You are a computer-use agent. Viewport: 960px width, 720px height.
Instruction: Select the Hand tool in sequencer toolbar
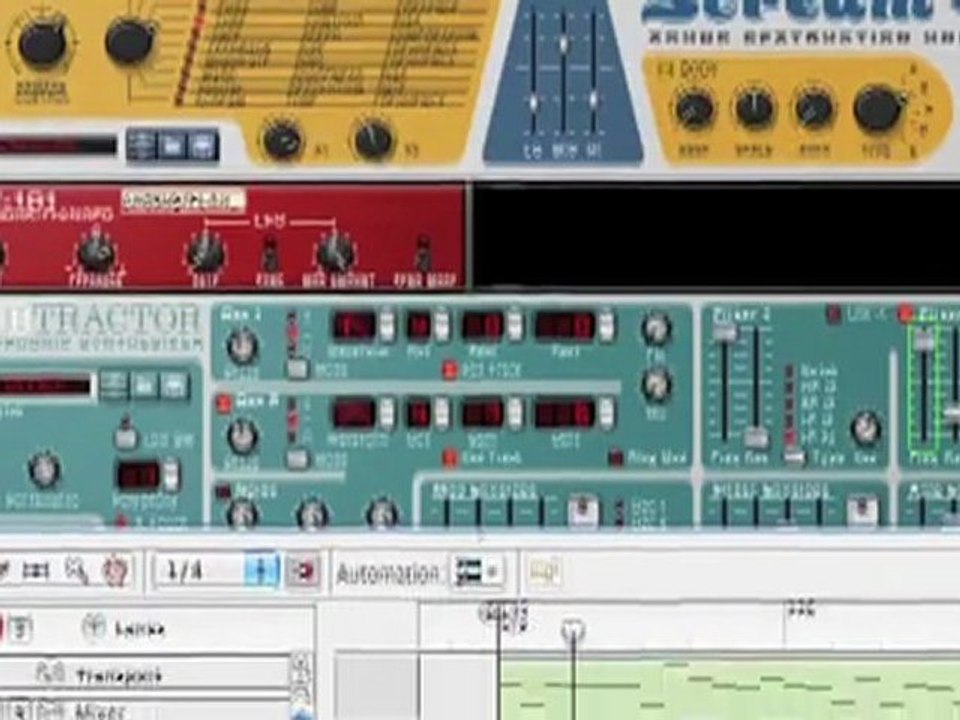115,570
